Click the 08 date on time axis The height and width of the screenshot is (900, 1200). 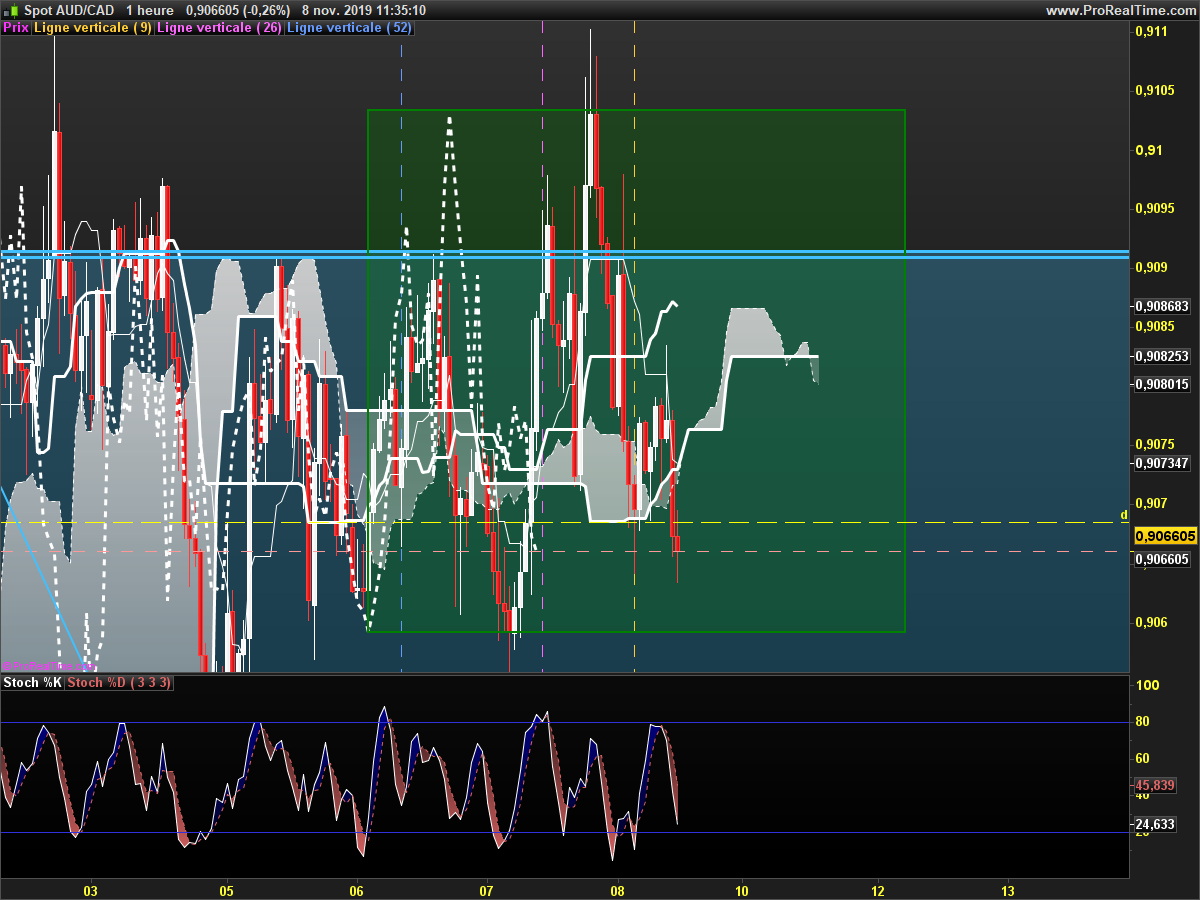click(618, 890)
